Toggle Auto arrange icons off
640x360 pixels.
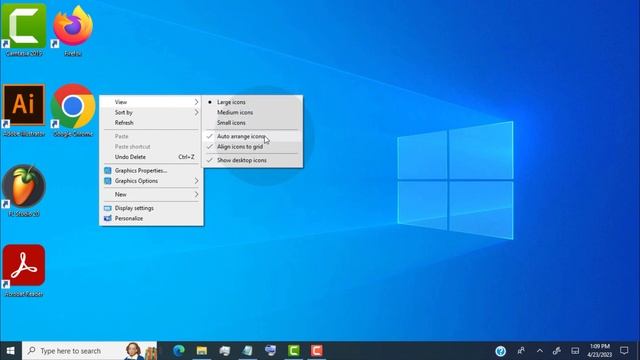click(252, 136)
